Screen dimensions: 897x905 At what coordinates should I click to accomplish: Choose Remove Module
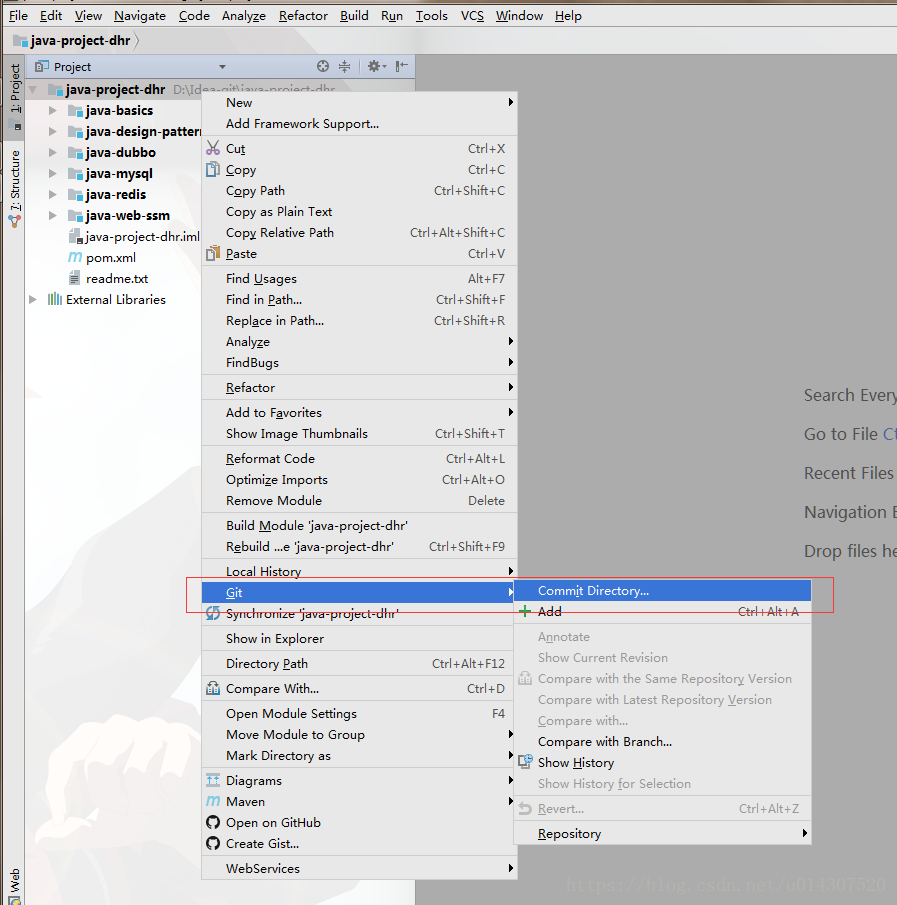[x=359, y=500]
